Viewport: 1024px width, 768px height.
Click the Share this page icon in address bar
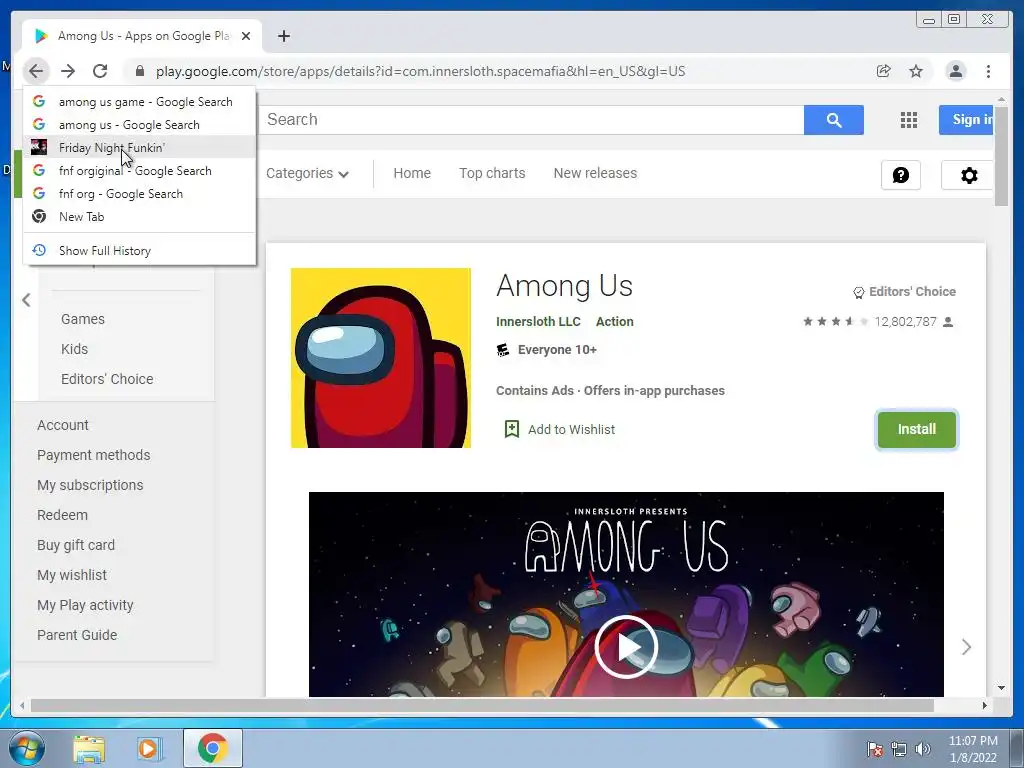[x=884, y=71]
